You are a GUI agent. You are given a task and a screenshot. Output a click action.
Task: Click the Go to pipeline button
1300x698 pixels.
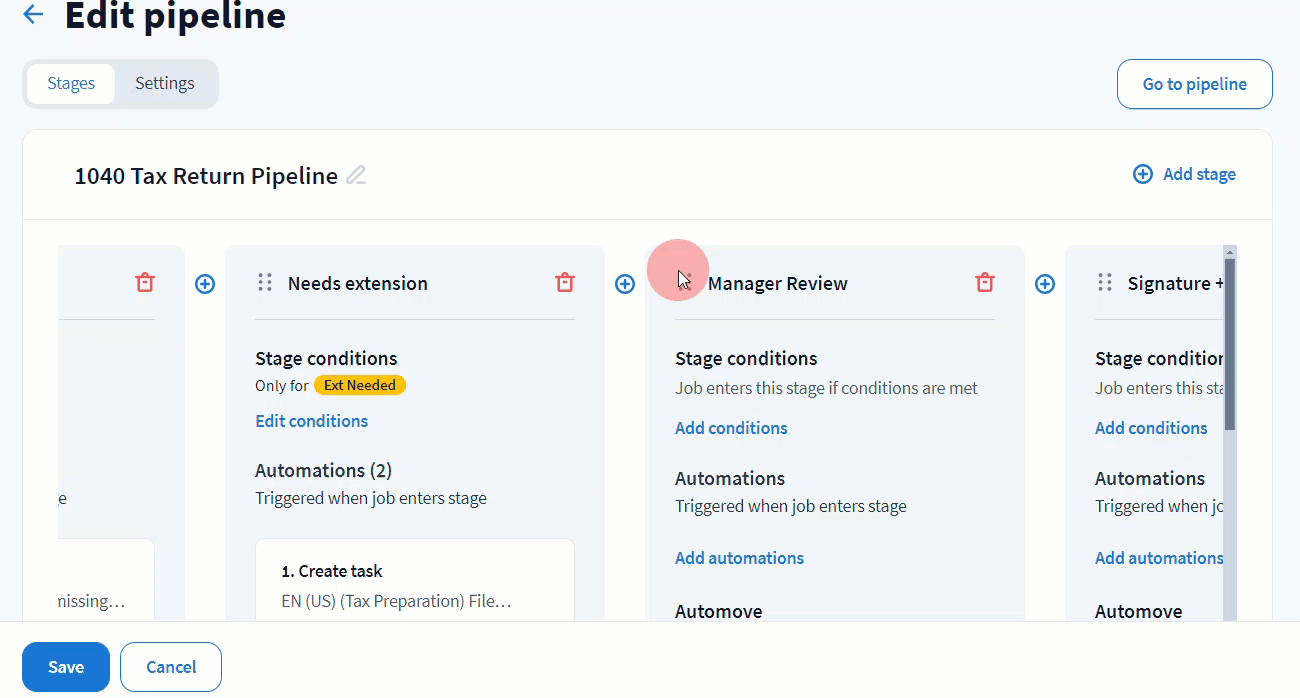[x=1194, y=84]
